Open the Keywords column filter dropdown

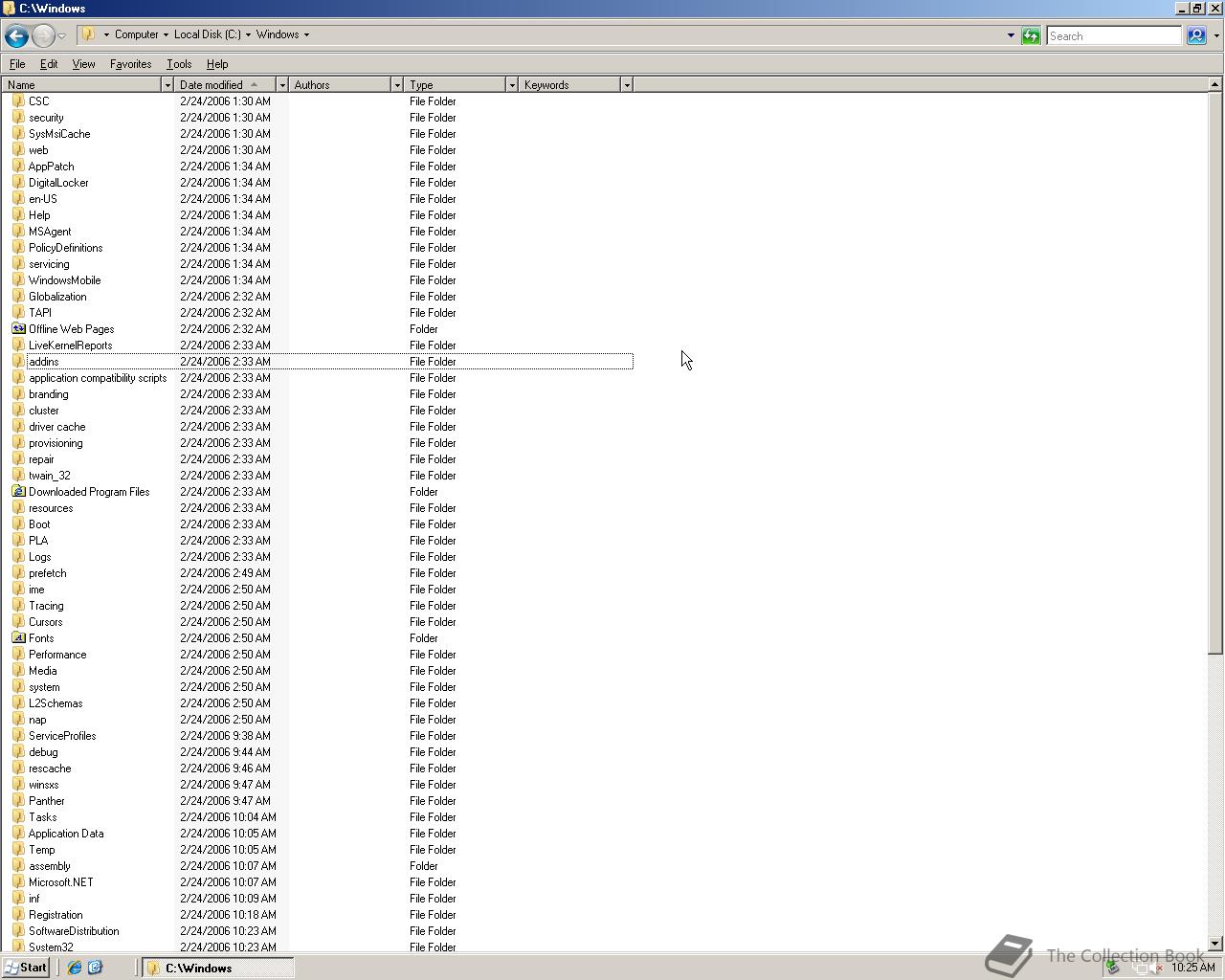(x=627, y=85)
